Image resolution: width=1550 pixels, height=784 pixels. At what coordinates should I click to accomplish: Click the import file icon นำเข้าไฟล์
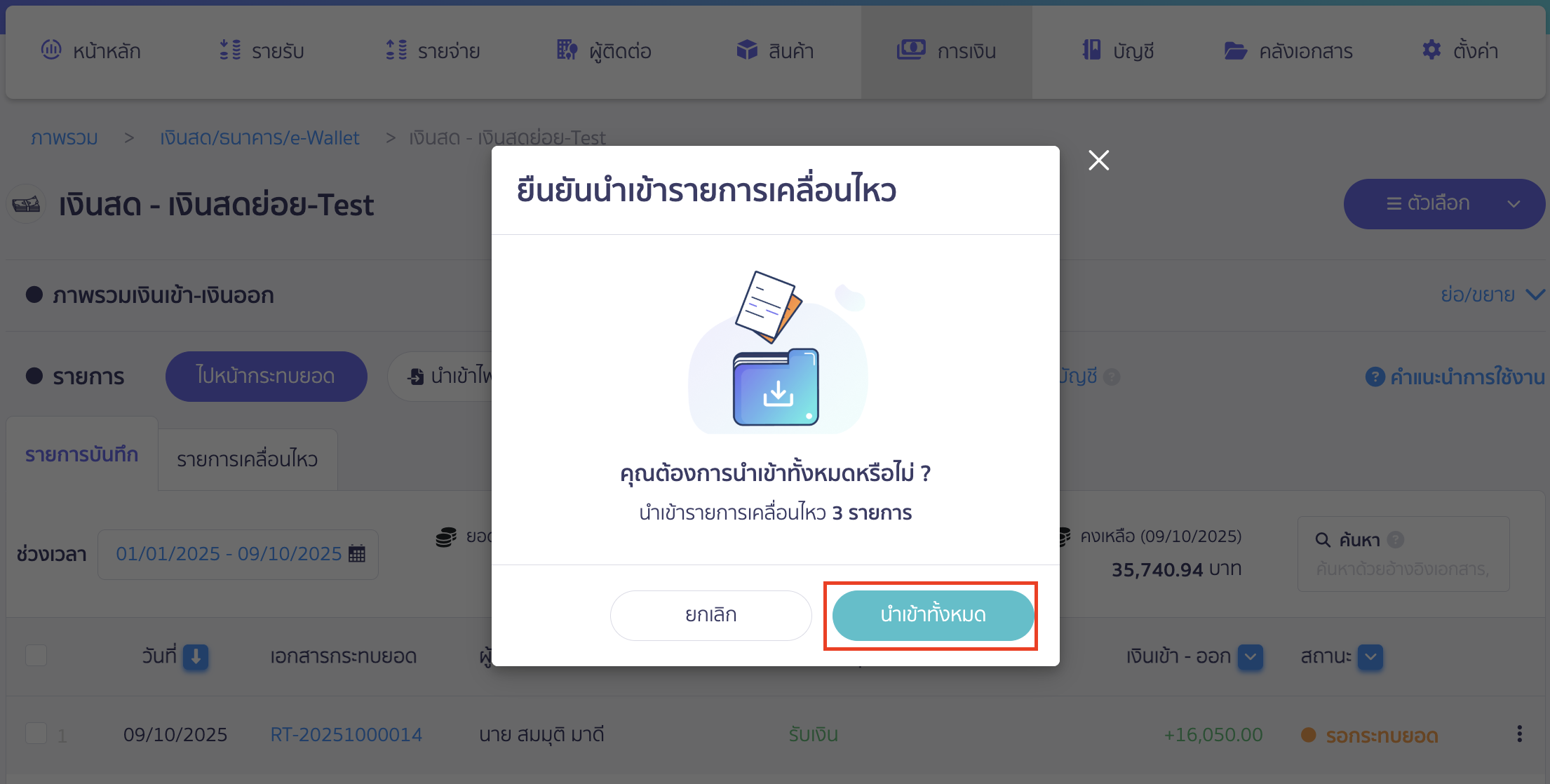click(x=416, y=377)
